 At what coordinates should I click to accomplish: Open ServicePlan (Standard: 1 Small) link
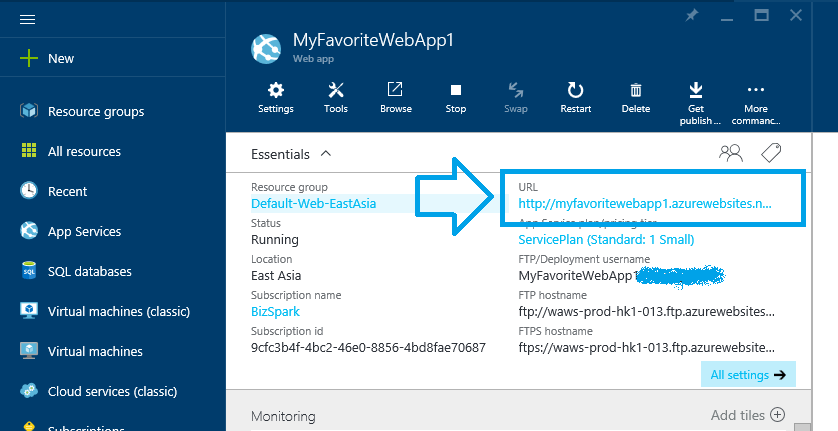(606, 240)
